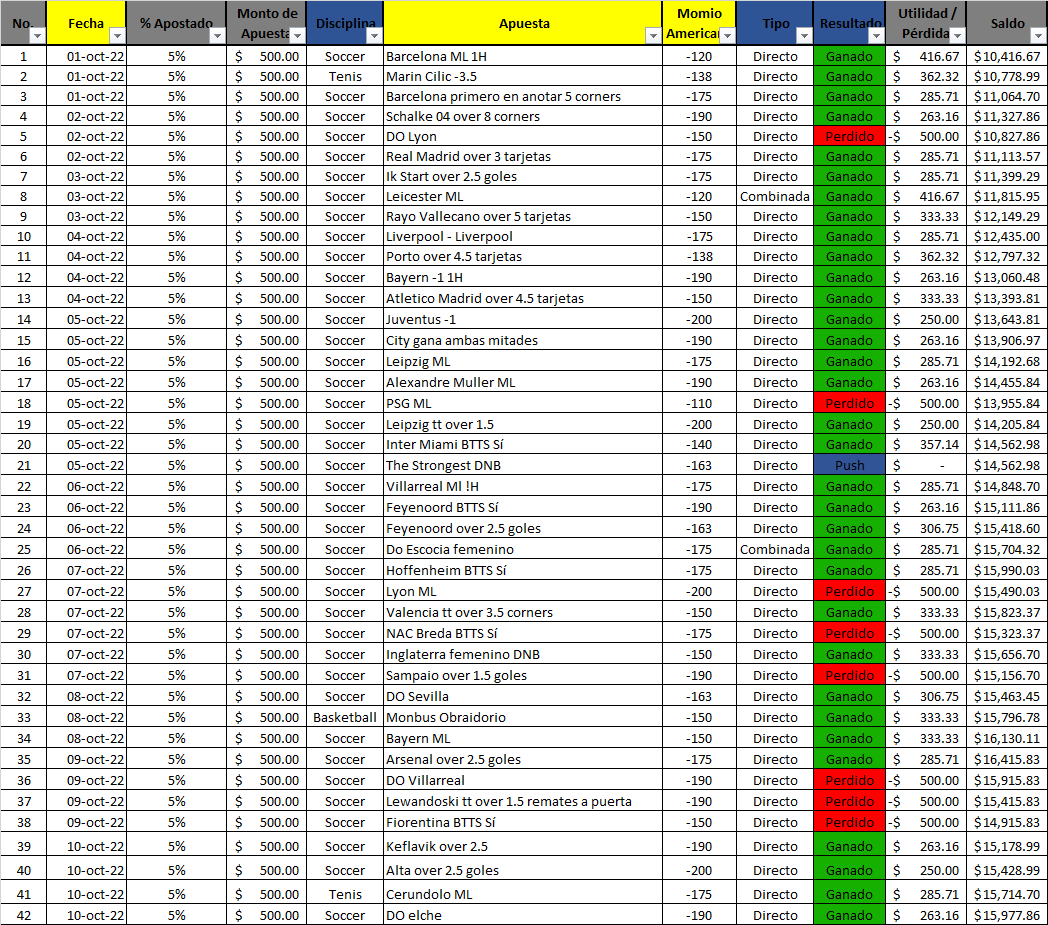
Task: Select the 'Leipzig tt over 1.5' cell
Action: click(523, 424)
